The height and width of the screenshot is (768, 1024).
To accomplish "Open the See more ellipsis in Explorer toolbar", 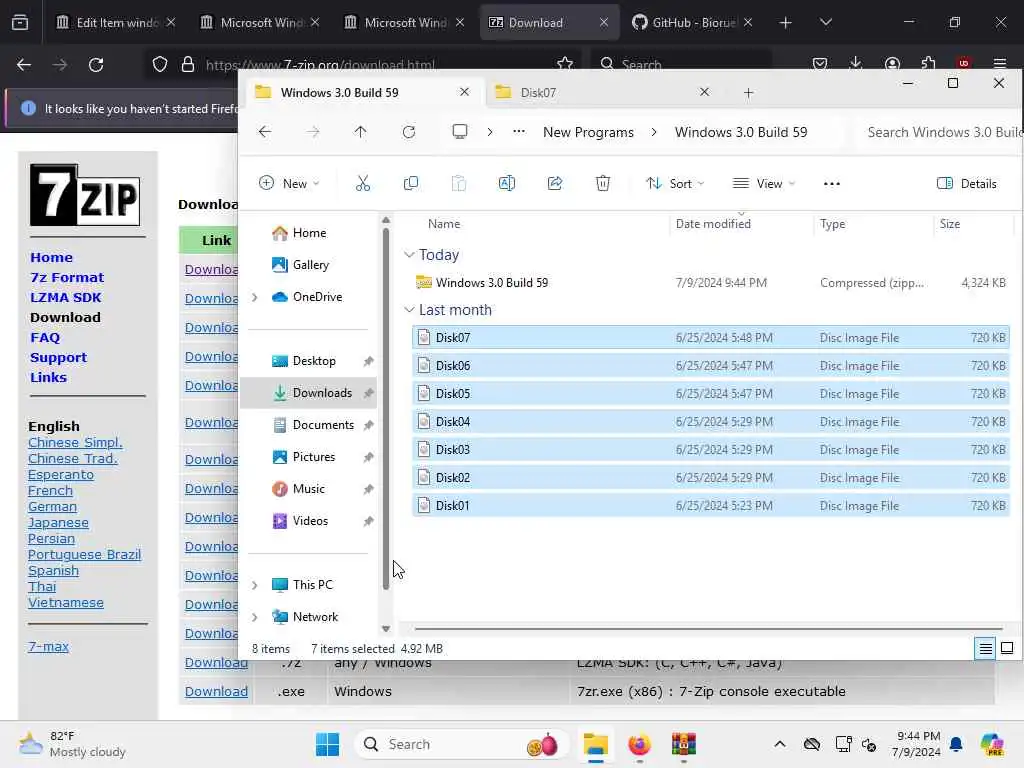I will 832,184.
